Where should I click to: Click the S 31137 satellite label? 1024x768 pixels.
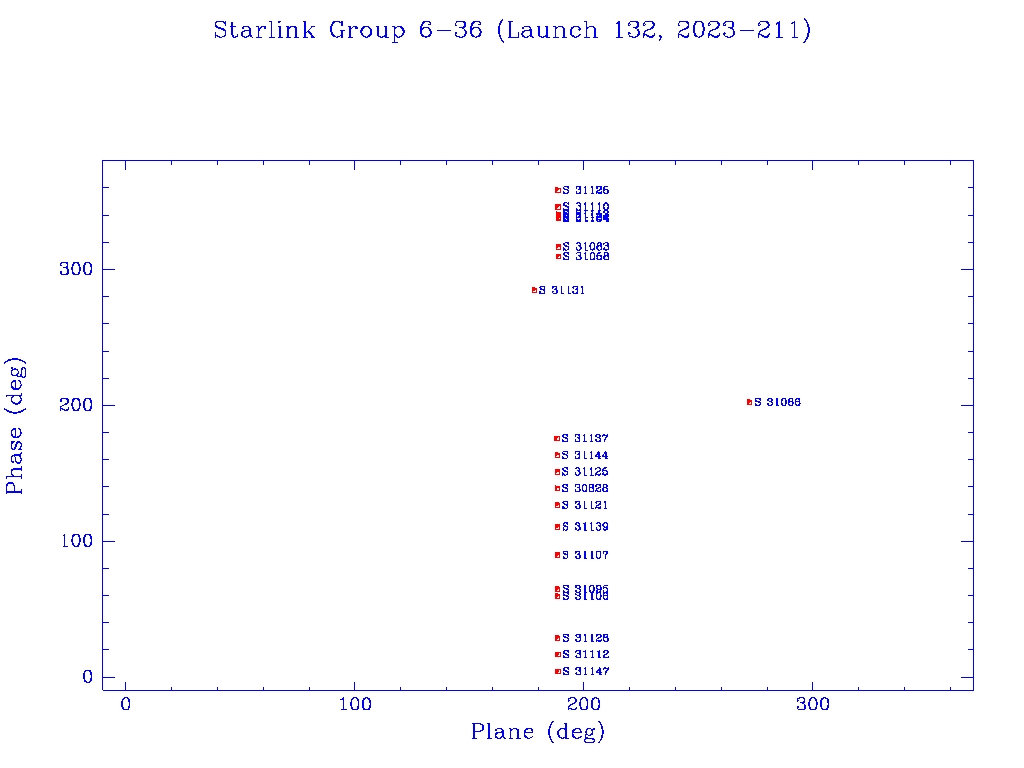click(585, 438)
